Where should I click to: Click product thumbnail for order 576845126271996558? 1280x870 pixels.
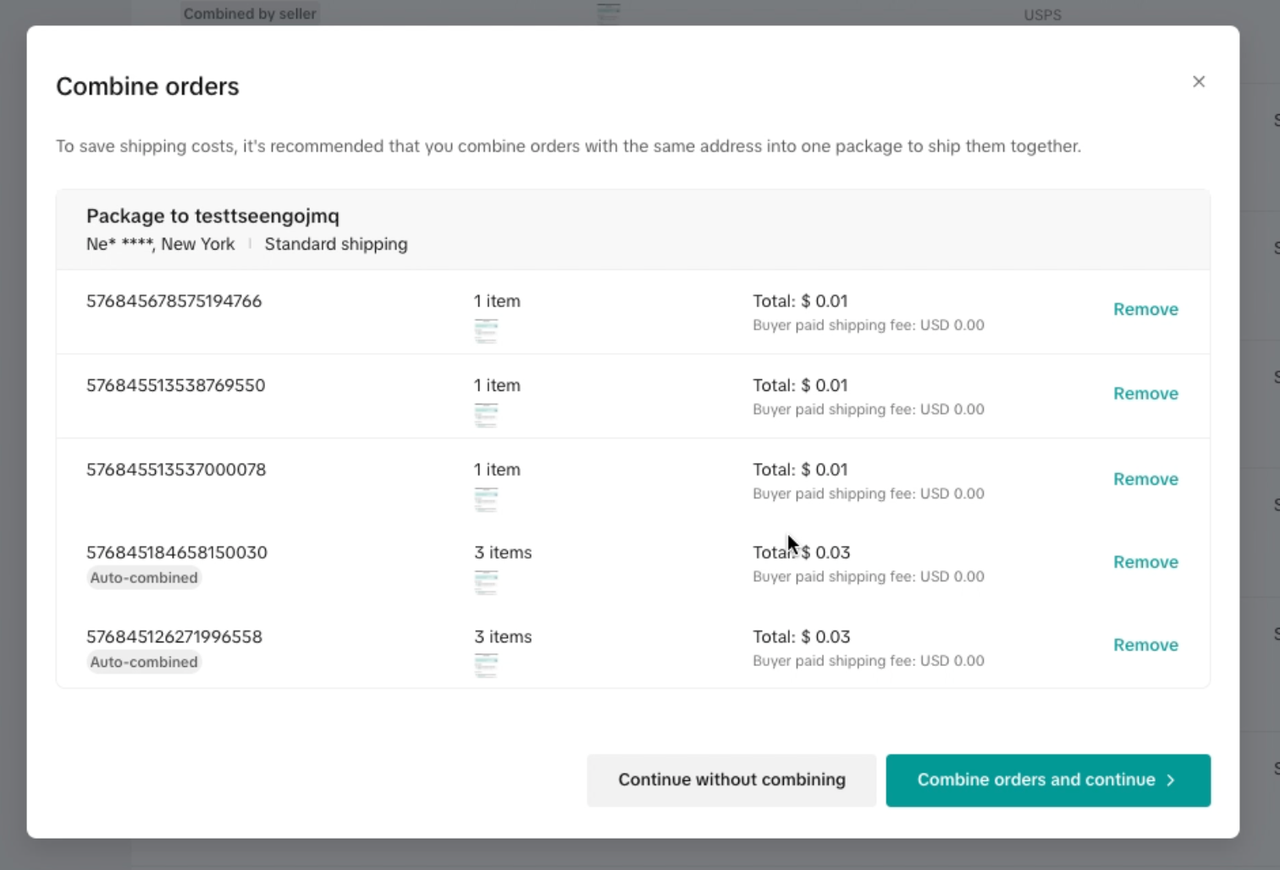486,665
